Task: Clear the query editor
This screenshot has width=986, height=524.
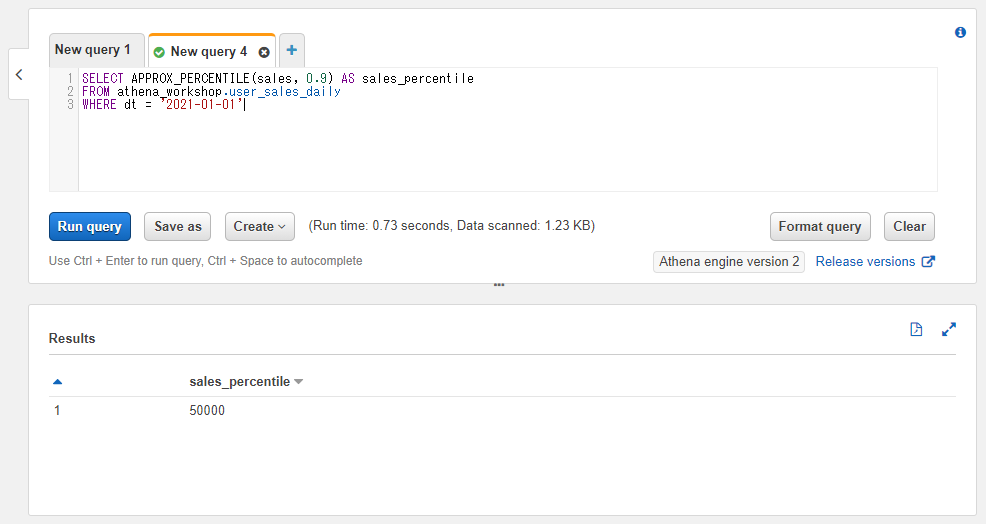Action: pyautogui.click(x=909, y=226)
